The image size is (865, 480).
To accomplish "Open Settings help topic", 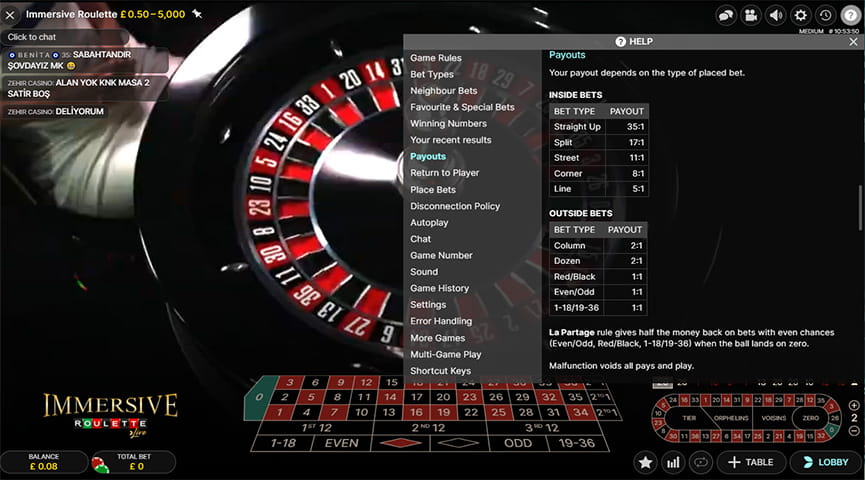I will pos(428,305).
